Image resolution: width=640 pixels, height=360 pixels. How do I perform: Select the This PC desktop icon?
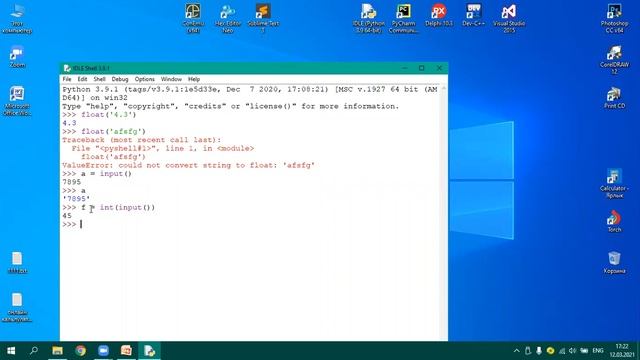coord(17,19)
